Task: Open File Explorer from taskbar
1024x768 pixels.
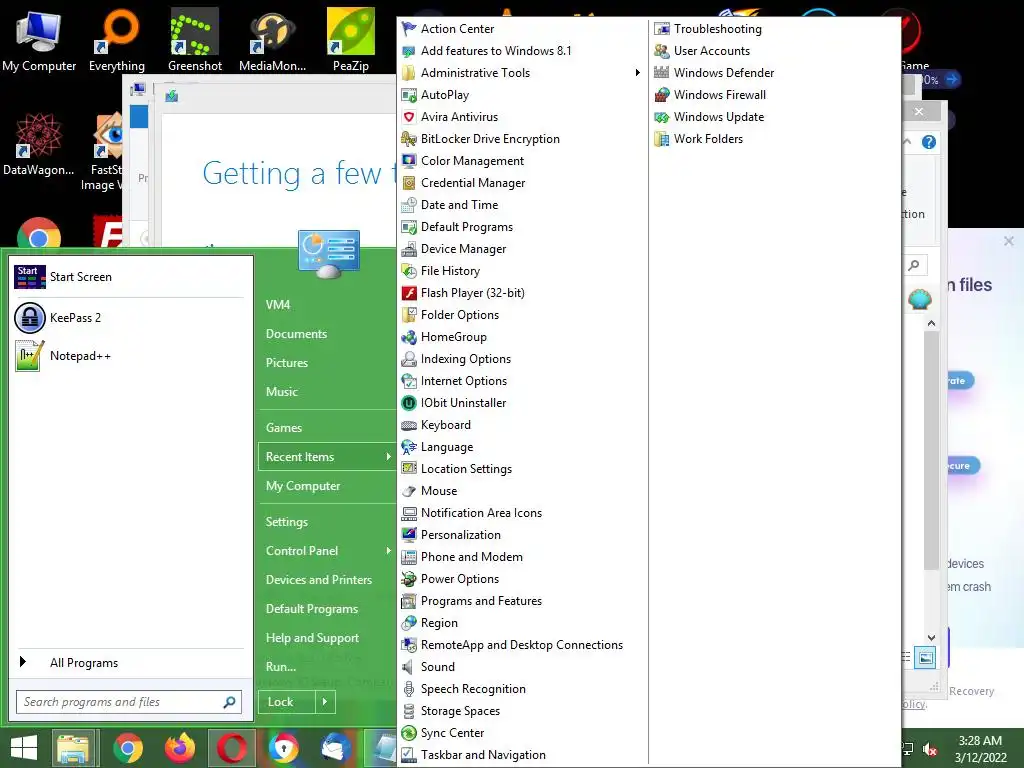Action: [x=74, y=748]
